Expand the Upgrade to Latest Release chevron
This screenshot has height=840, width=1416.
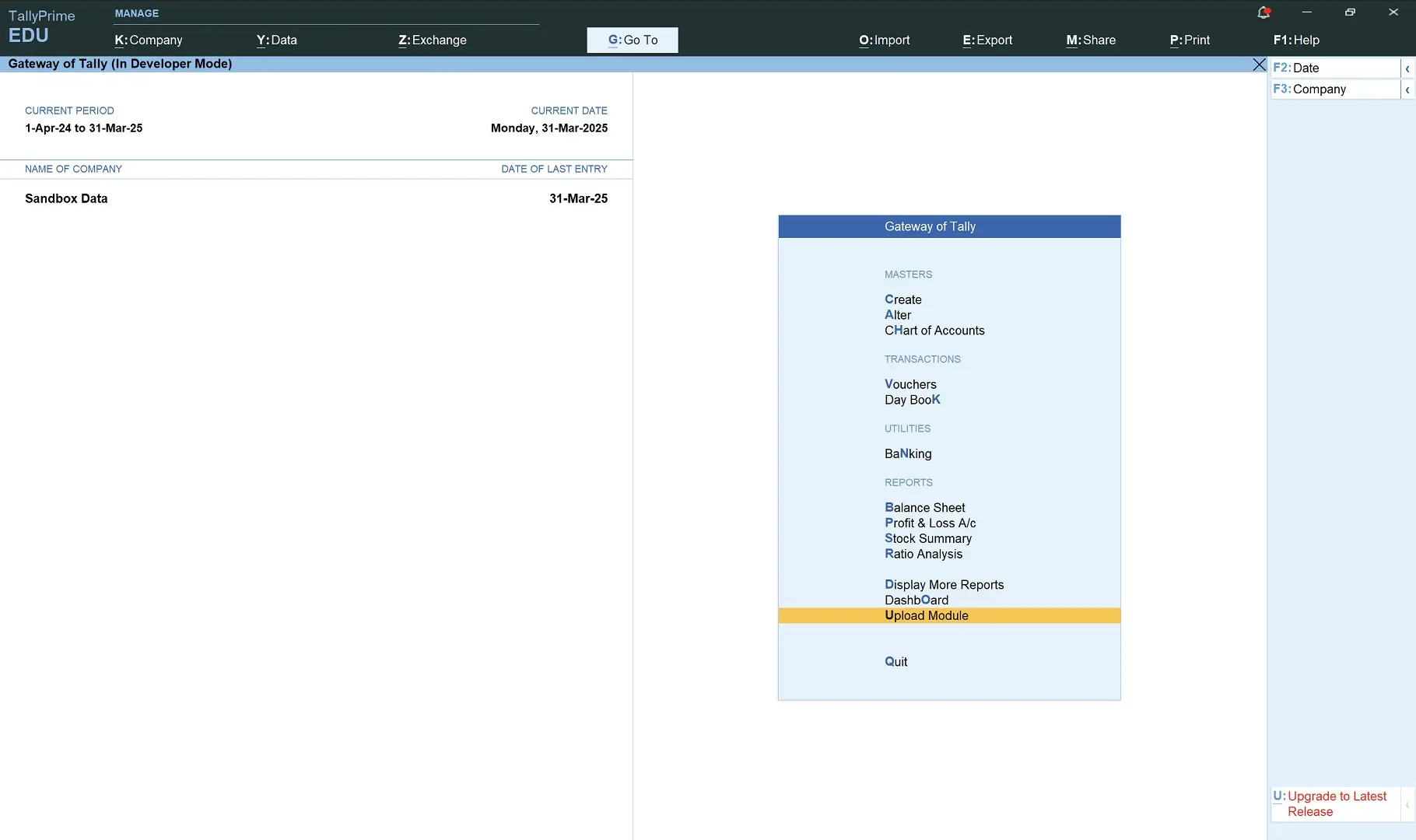1407,804
